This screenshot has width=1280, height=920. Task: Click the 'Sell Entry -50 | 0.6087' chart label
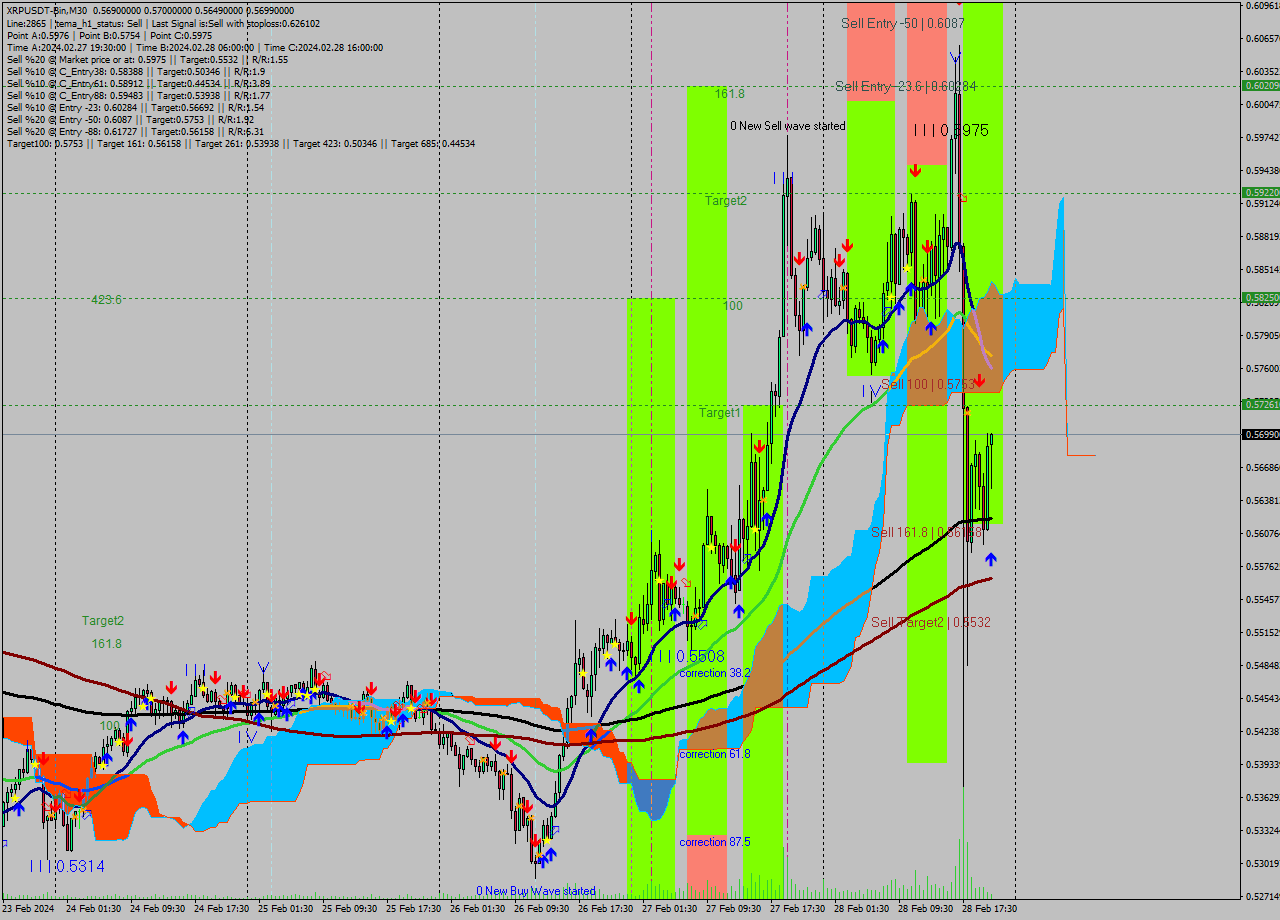point(903,22)
